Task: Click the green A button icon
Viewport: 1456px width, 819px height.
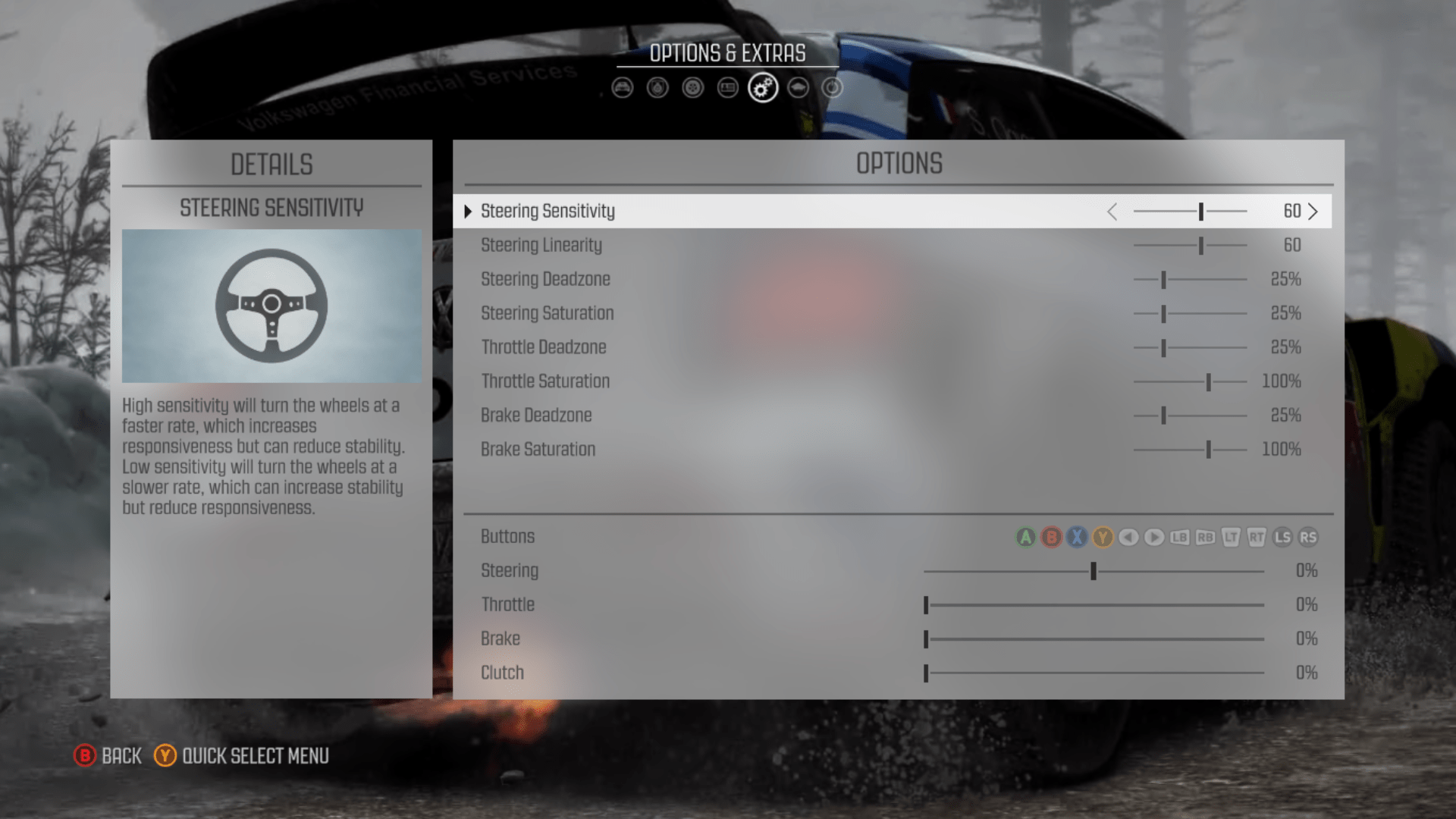Action: [1026, 538]
